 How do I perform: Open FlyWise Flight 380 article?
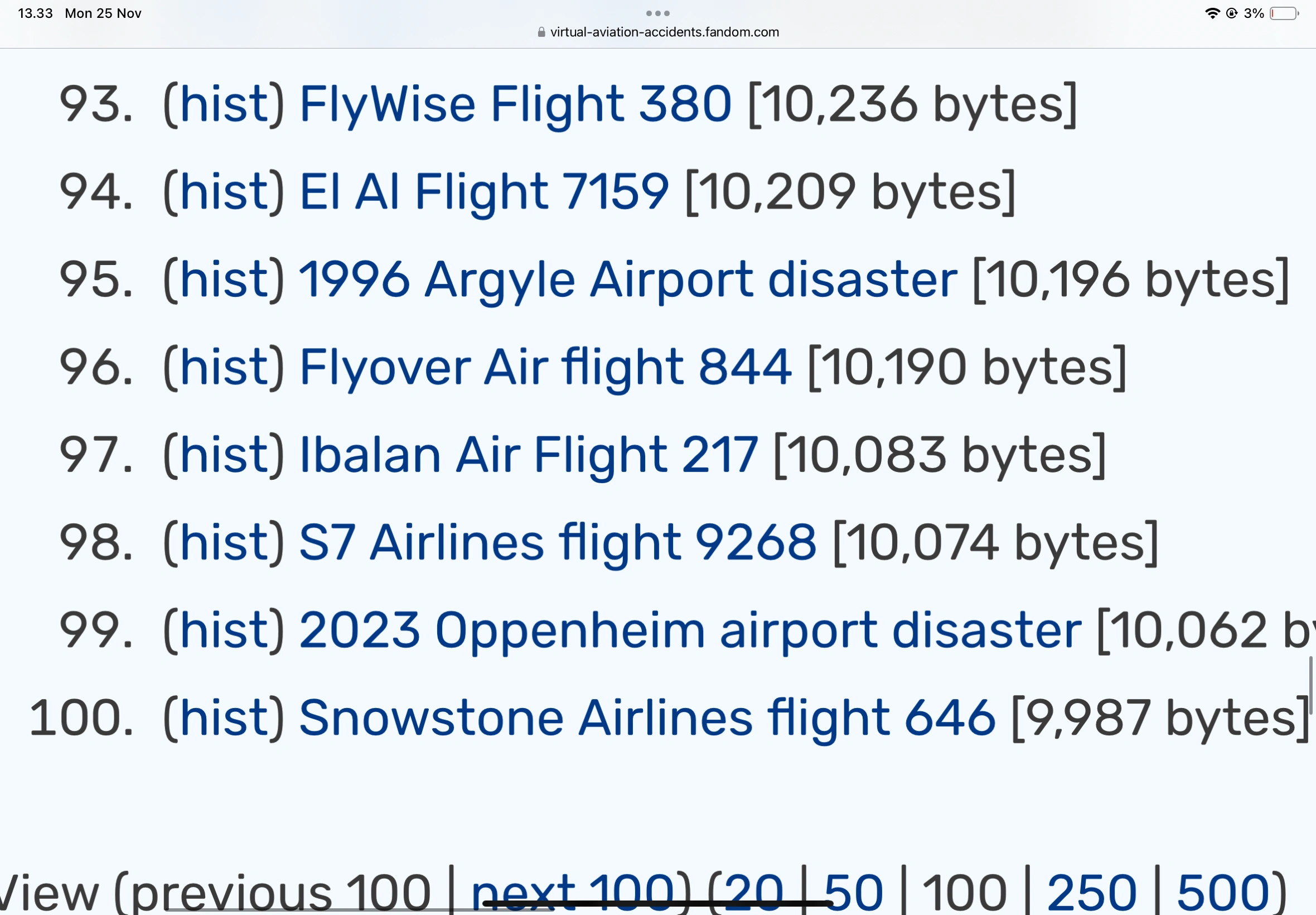point(515,104)
